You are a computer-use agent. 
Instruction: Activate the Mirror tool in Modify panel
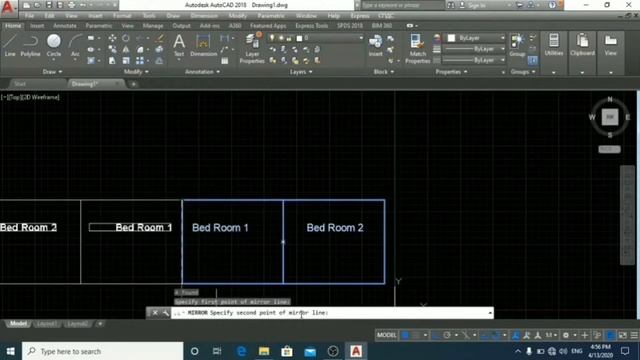pyautogui.click(x=126, y=49)
